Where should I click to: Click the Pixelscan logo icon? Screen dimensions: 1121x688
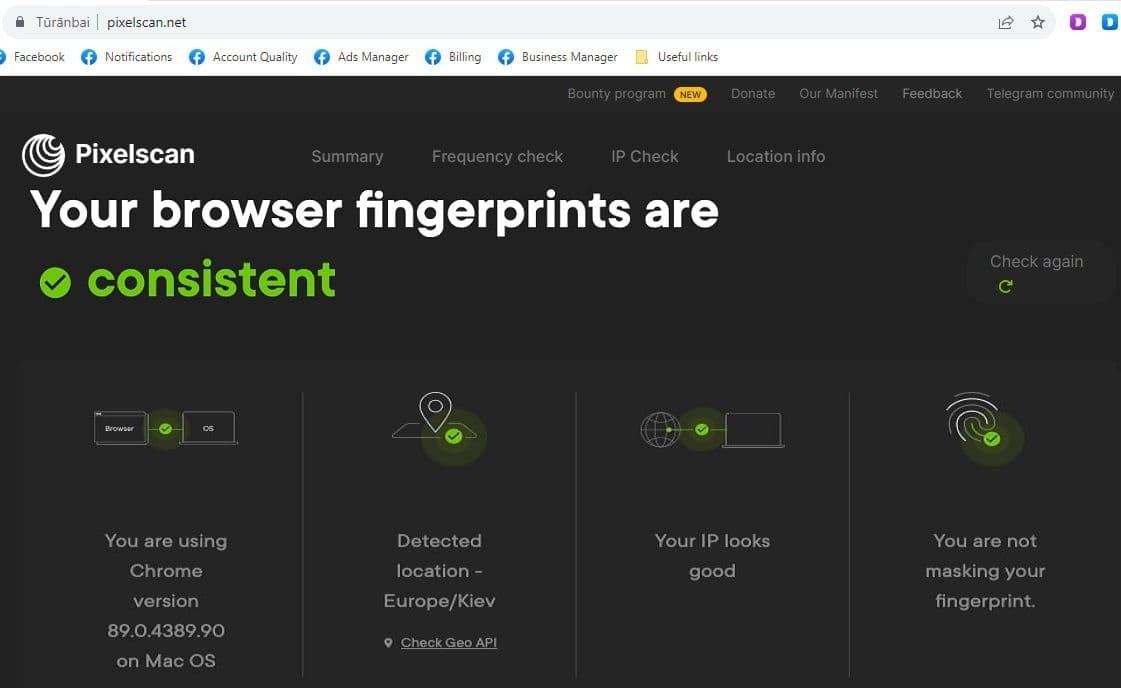coord(43,155)
